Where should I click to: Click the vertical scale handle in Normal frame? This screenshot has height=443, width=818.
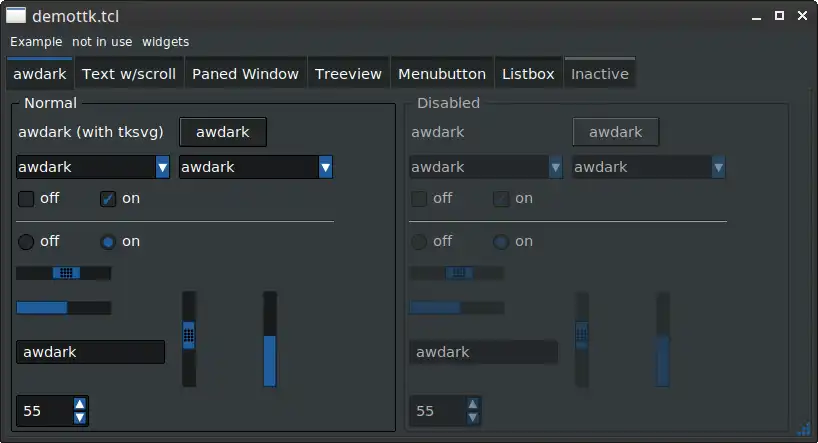point(189,335)
